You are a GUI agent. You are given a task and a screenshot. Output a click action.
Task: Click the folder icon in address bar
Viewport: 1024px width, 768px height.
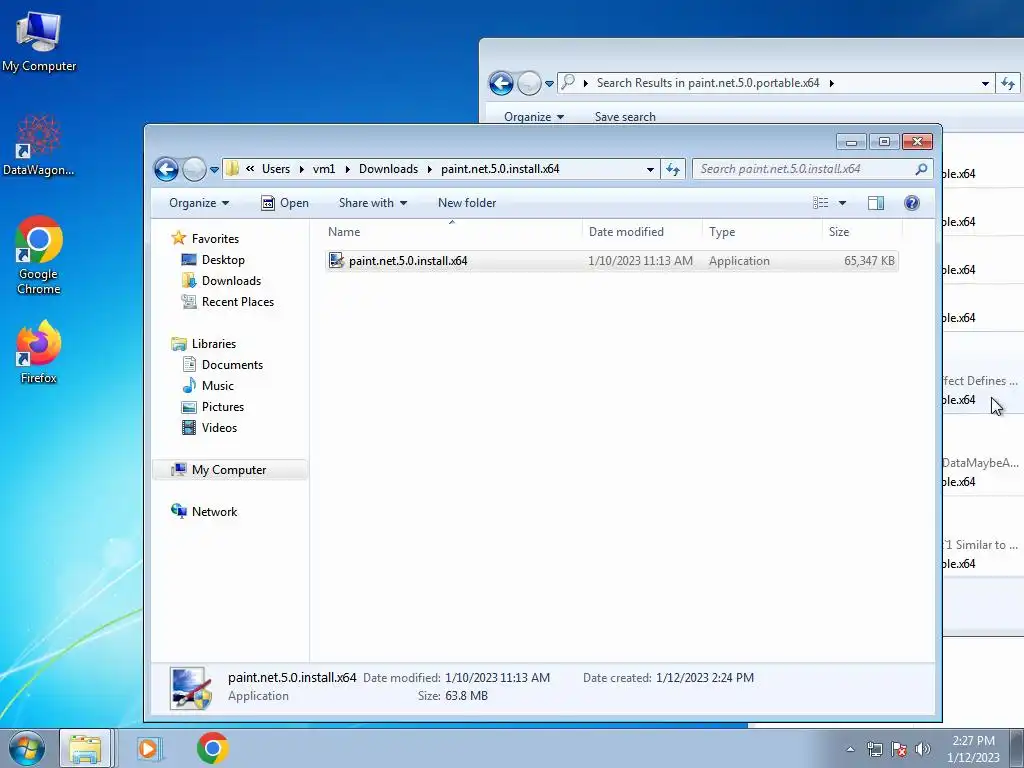point(232,169)
